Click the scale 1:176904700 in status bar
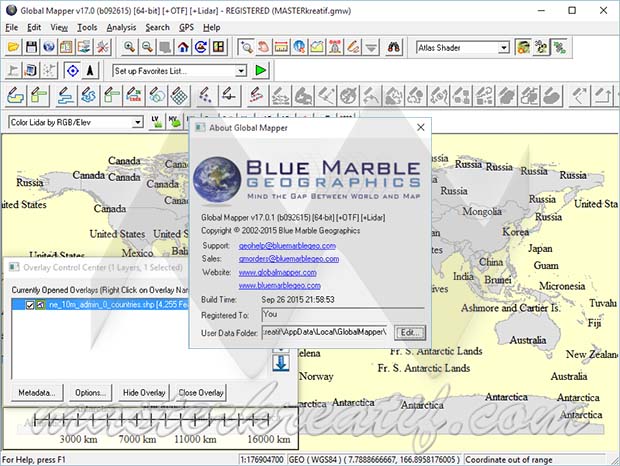Viewport: 620px width, 466px height. (262, 460)
